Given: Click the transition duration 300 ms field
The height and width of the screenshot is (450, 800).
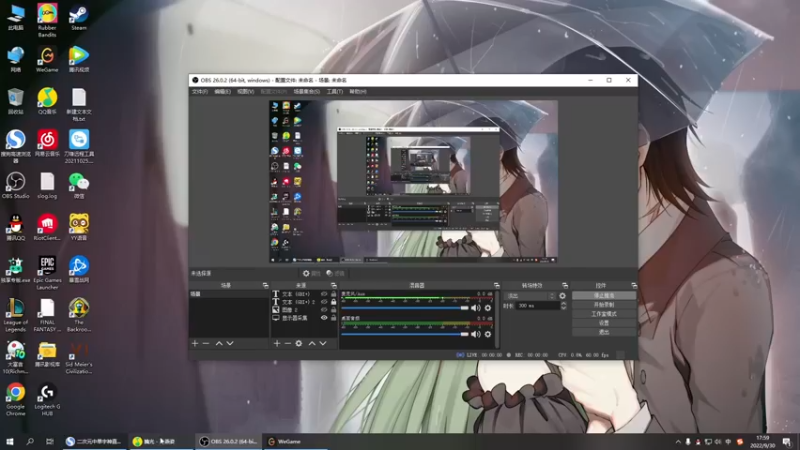Looking at the screenshot, I should [538, 306].
